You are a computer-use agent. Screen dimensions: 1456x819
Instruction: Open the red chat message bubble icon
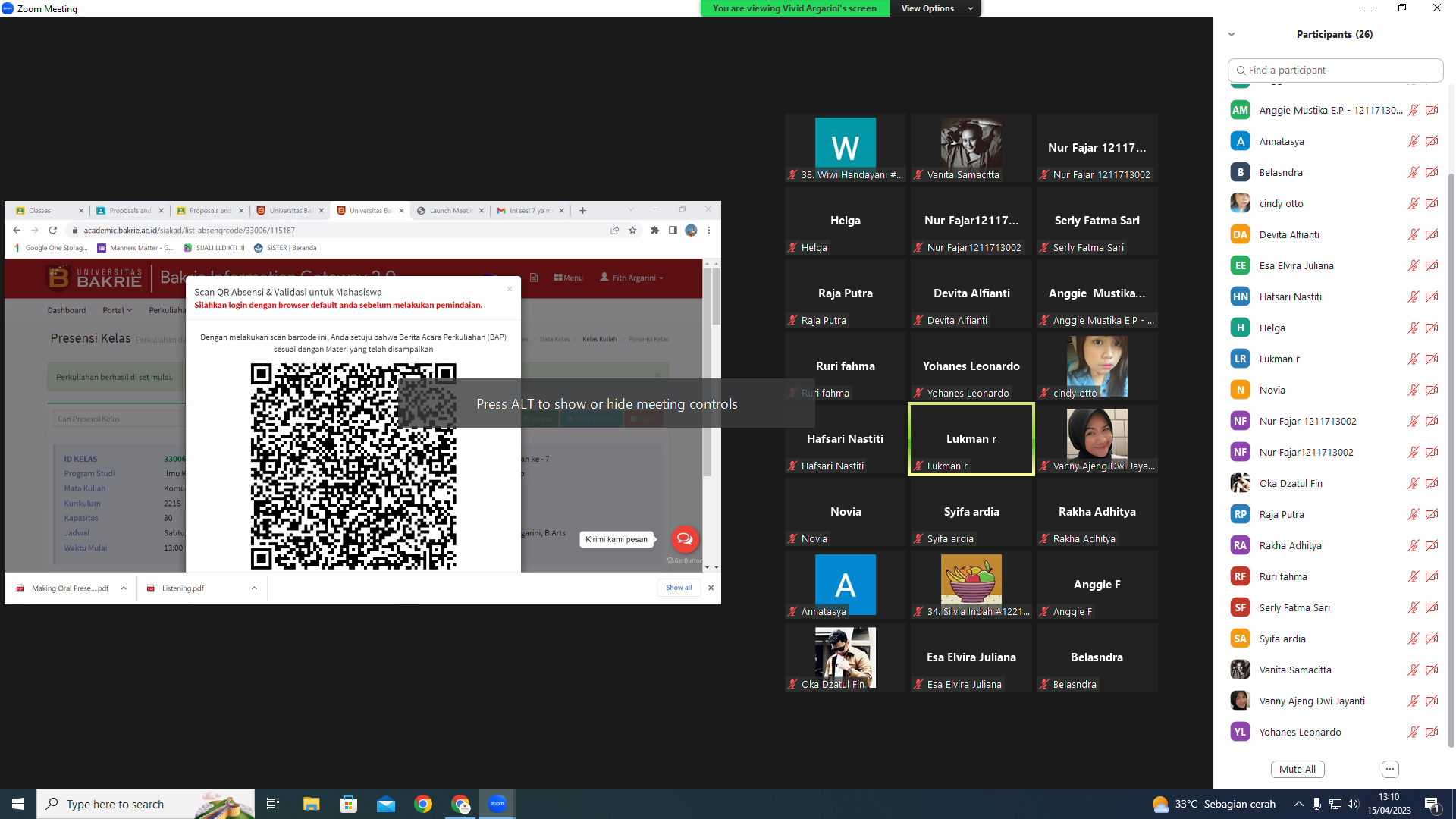685,539
